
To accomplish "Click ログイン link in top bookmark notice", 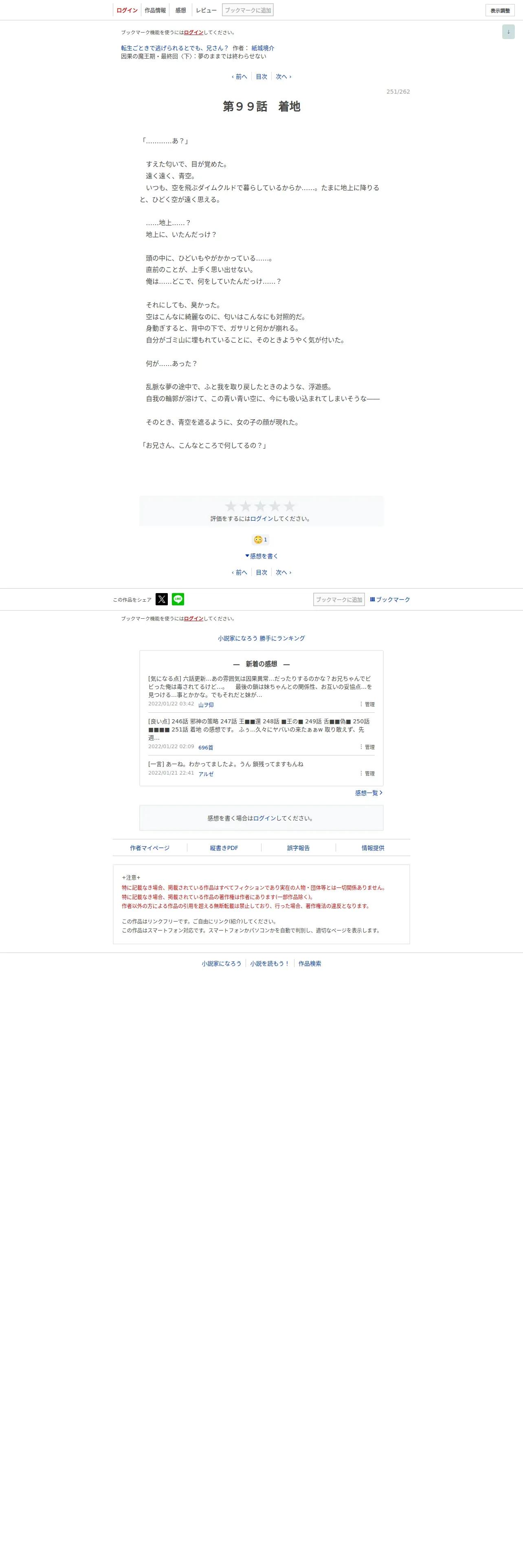I will [x=193, y=32].
